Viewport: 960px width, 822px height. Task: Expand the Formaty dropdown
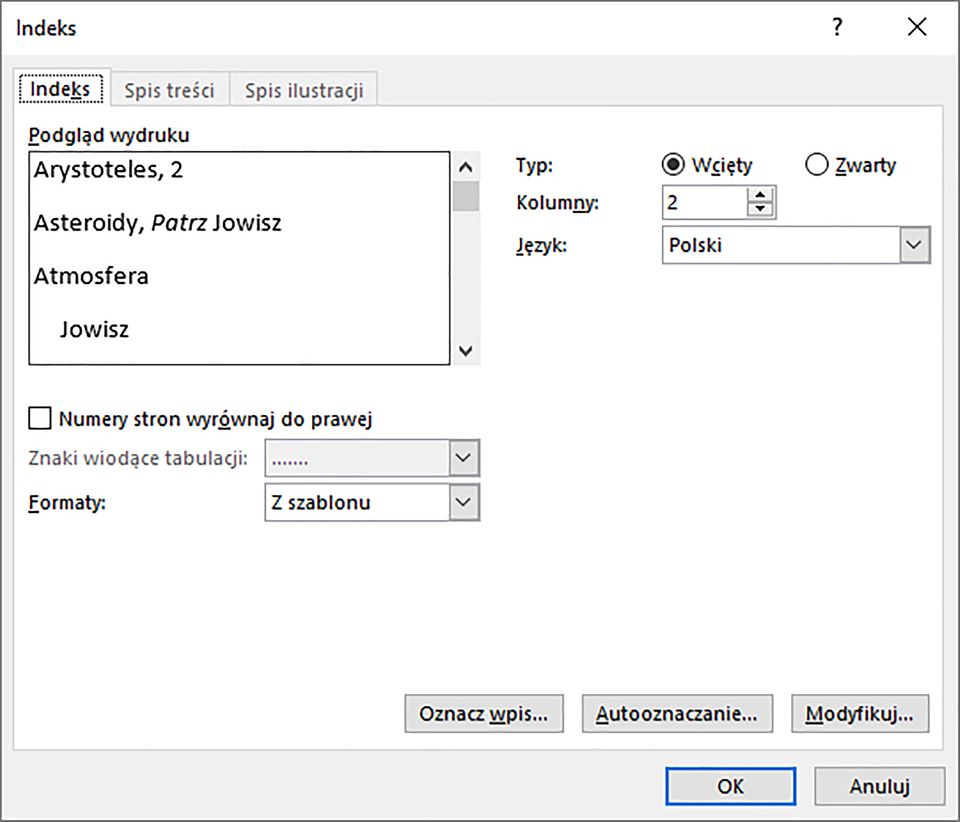[461, 502]
